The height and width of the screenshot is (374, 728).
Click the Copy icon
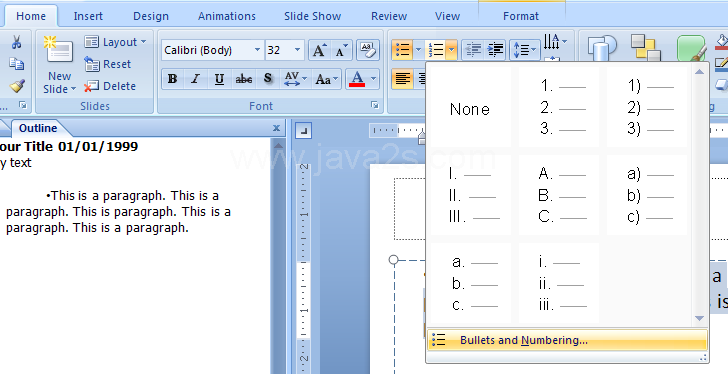(x=17, y=64)
